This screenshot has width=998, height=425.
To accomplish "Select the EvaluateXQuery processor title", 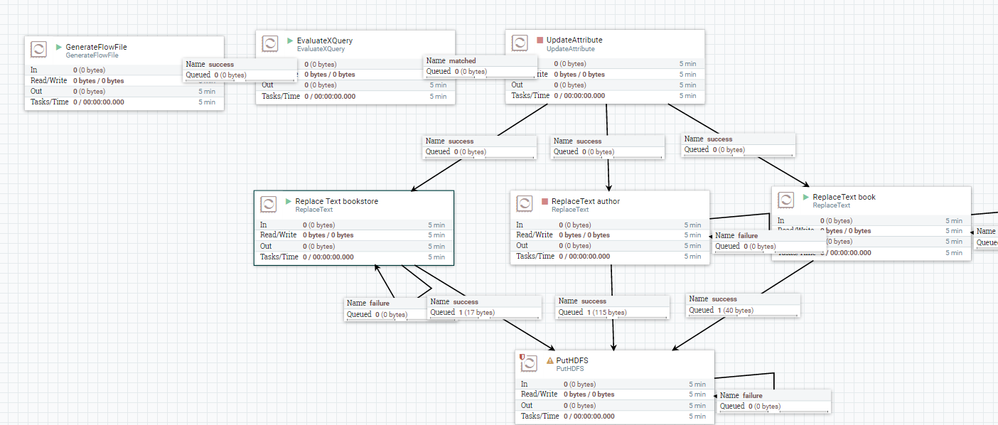I will (325, 41).
